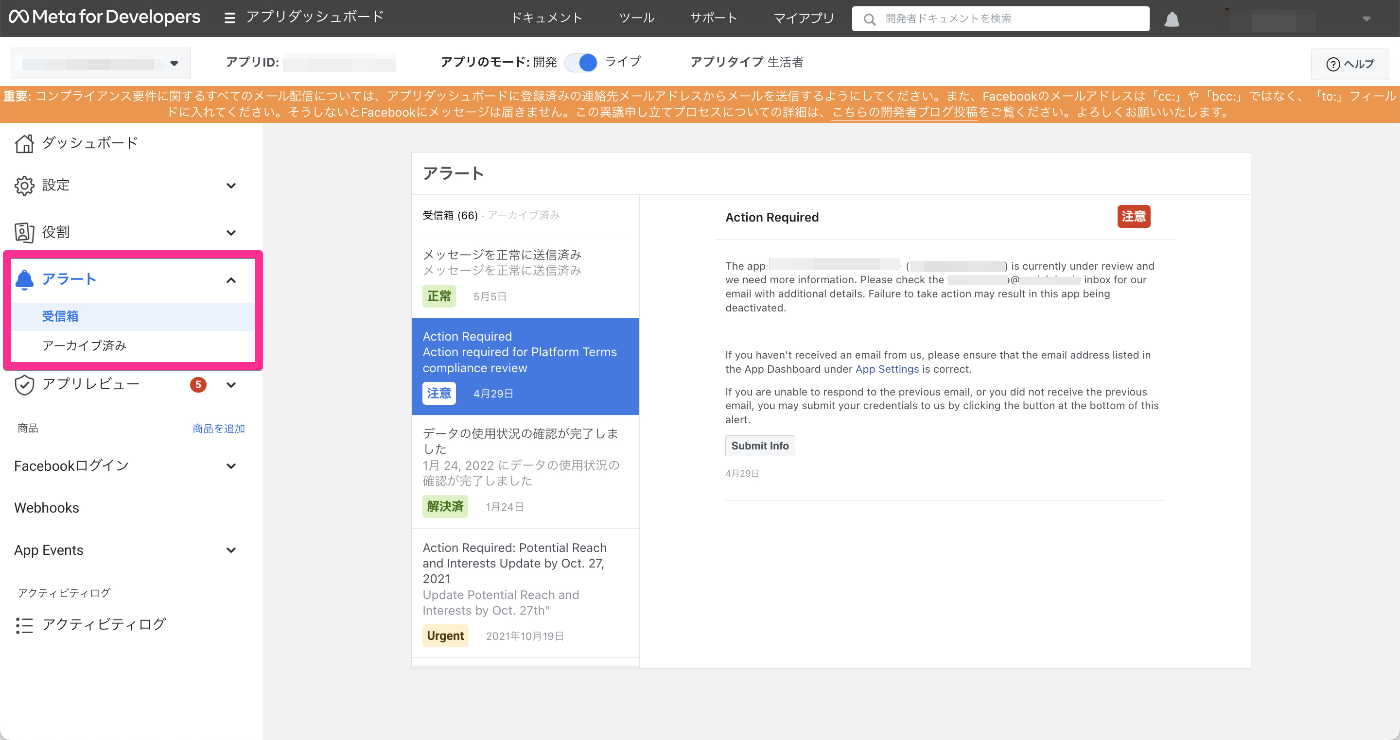Image resolution: width=1400 pixels, height=740 pixels.
Task: Click the 商品を追加 link
Action: (219, 428)
